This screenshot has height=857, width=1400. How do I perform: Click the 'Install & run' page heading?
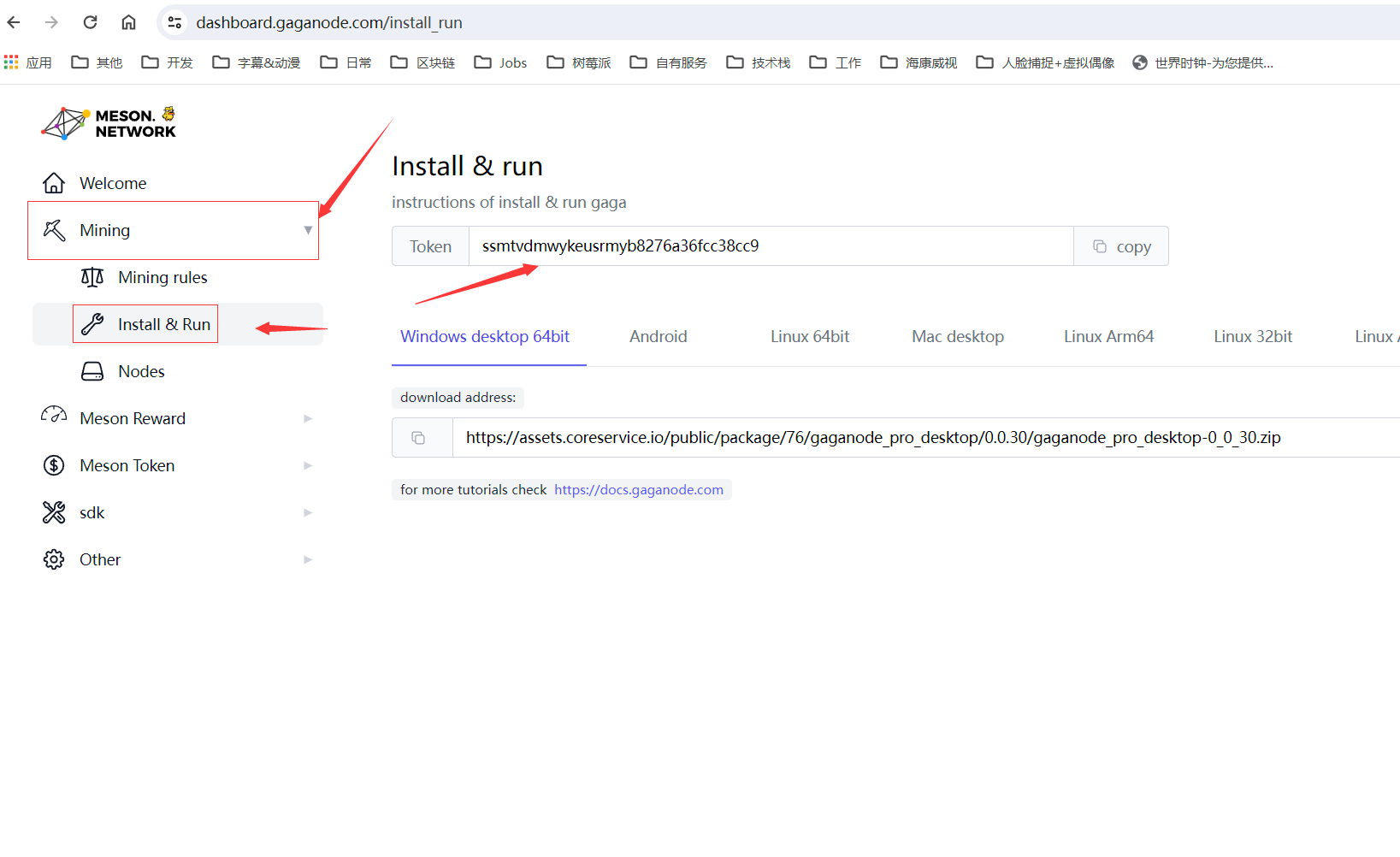point(467,166)
